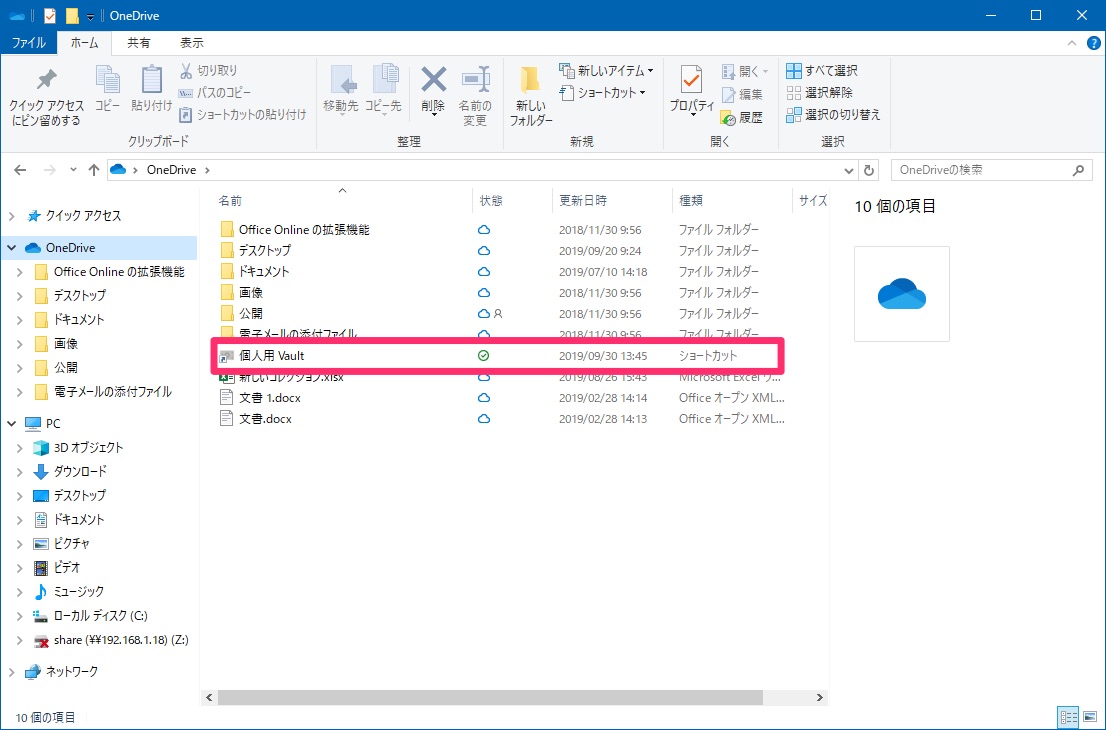Click the Back navigation arrow
Screen dimensions: 1106x730
[20, 170]
